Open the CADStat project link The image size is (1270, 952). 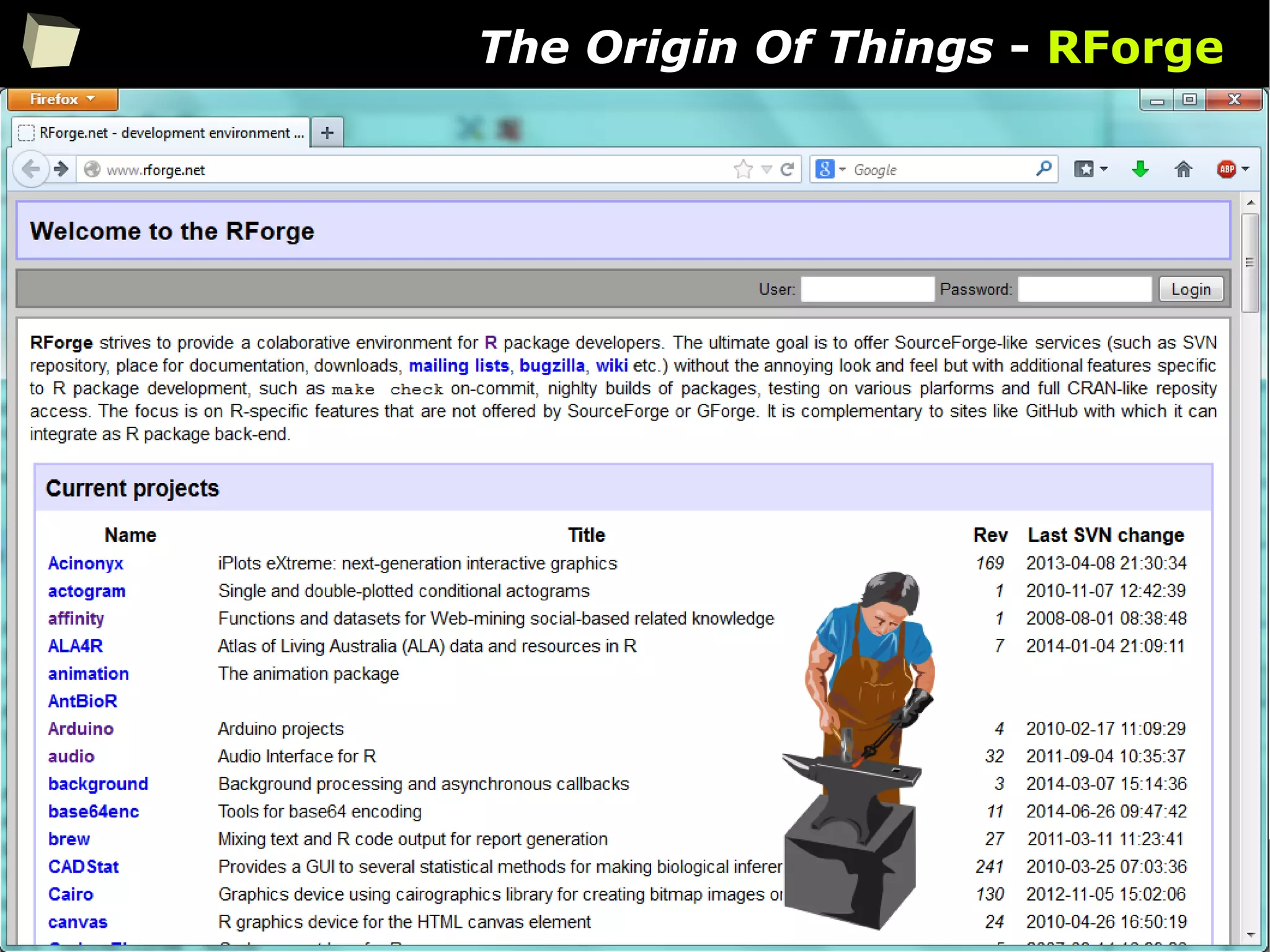click(x=83, y=866)
